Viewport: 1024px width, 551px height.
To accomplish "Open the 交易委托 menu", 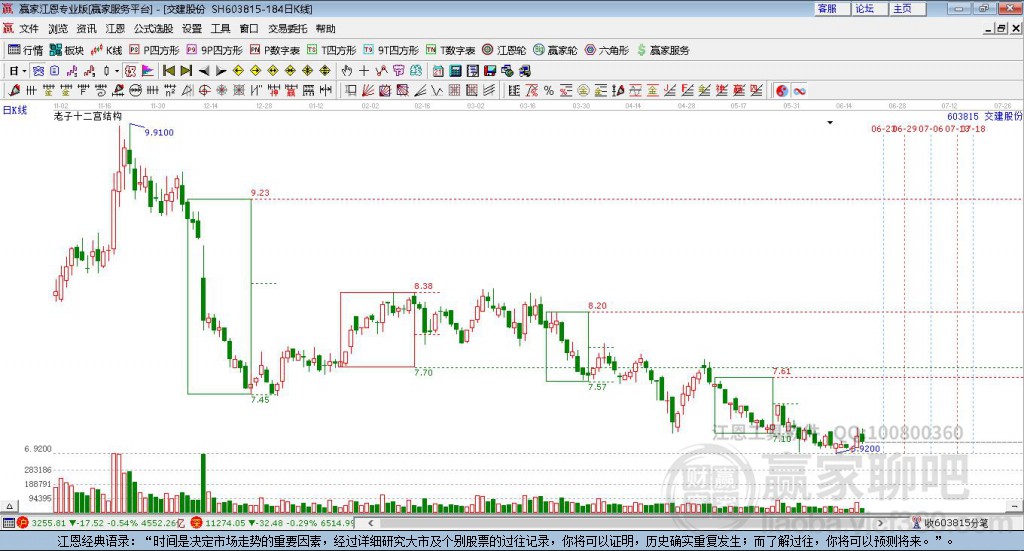I will point(287,29).
